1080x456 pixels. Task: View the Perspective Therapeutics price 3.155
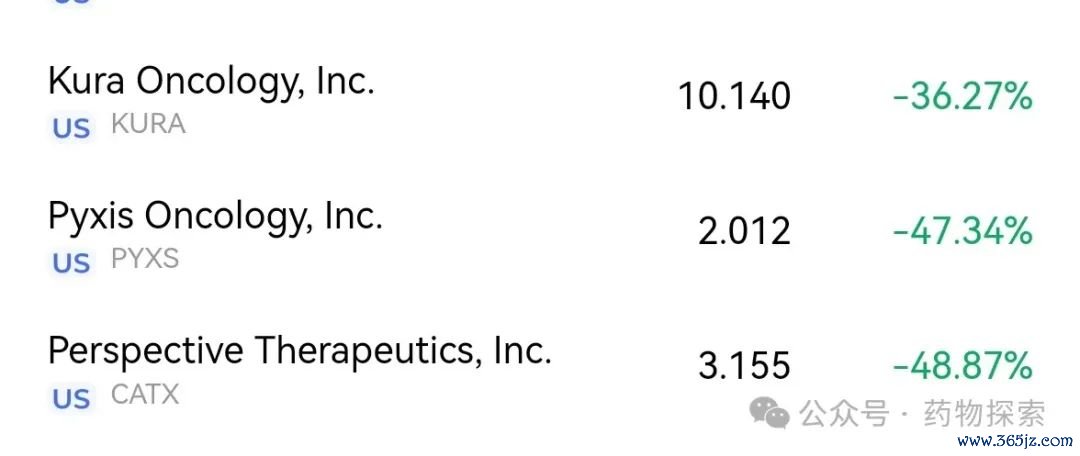(745, 366)
